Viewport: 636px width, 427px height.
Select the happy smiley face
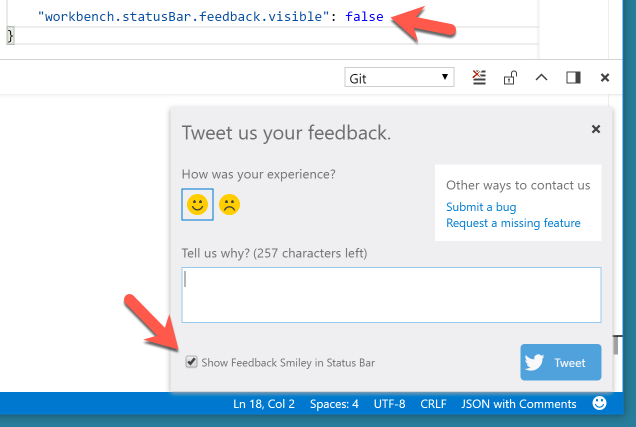[x=198, y=204]
